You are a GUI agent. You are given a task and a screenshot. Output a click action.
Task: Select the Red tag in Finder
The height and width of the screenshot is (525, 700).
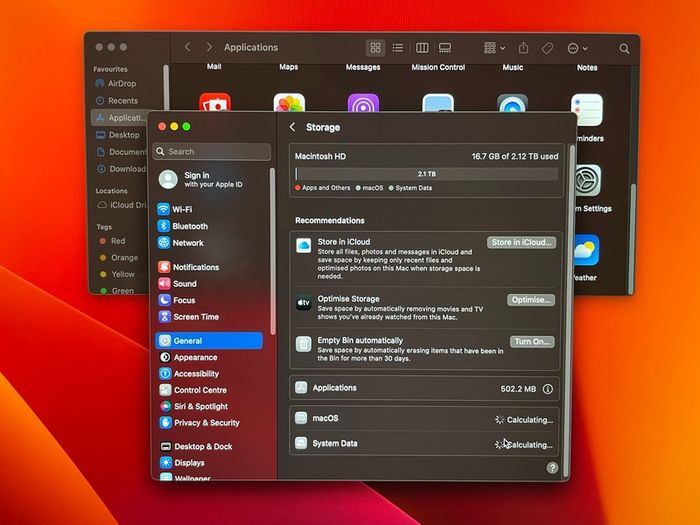(112, 241)
